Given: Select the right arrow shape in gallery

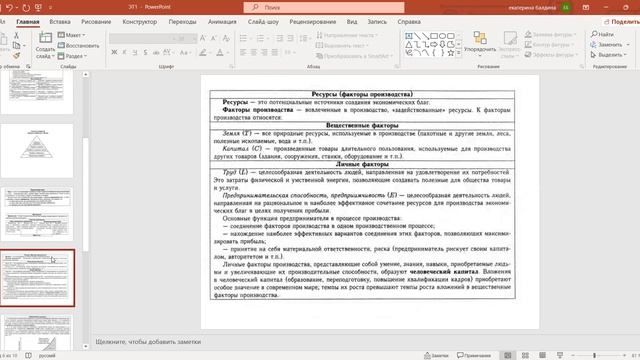Looking at the screenshot, I should [434, 44].
